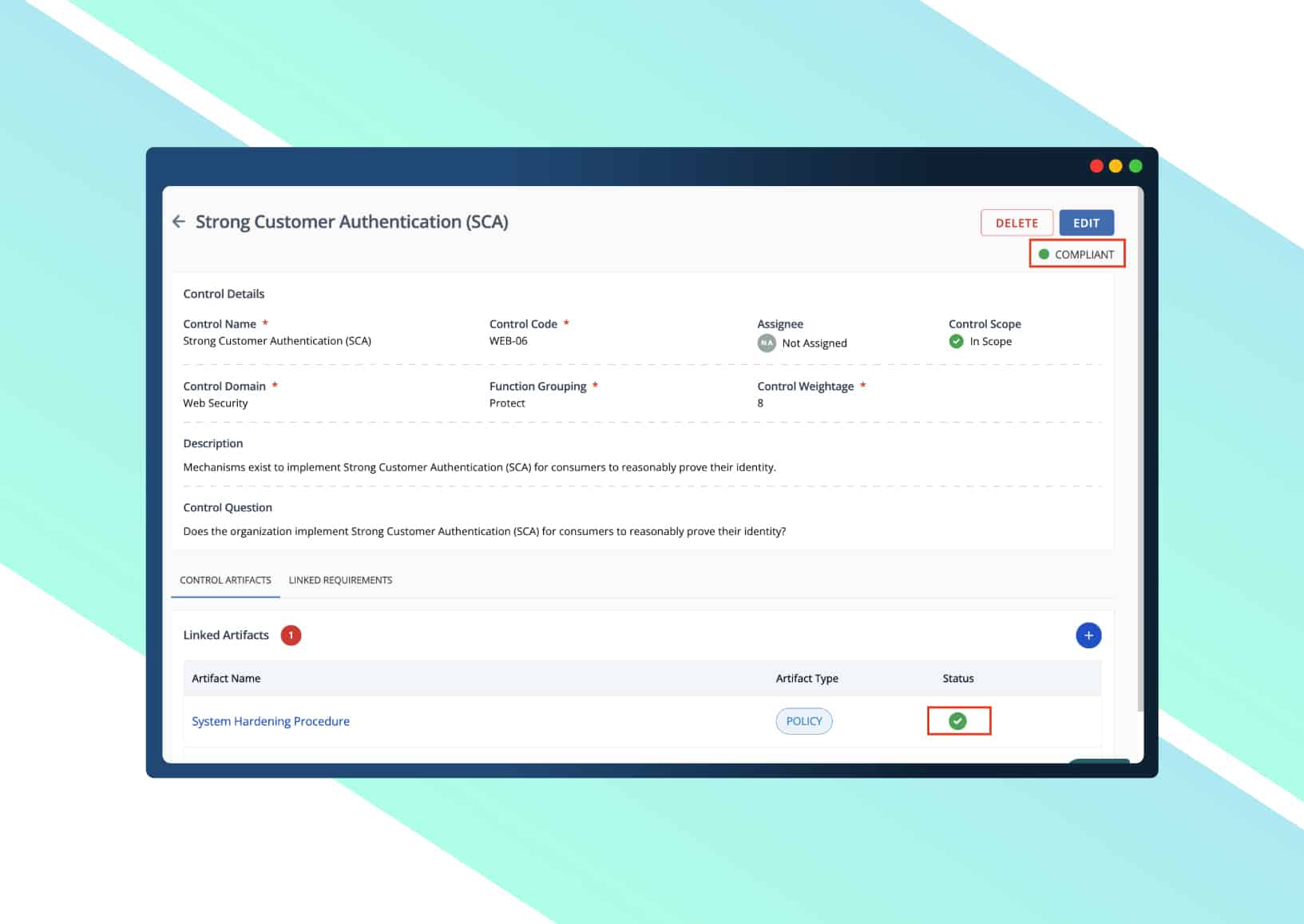Click the page title Strong Customer Authentication (SCA)
This screenshot has height=924, width=1304.
(x=352, y=222)
